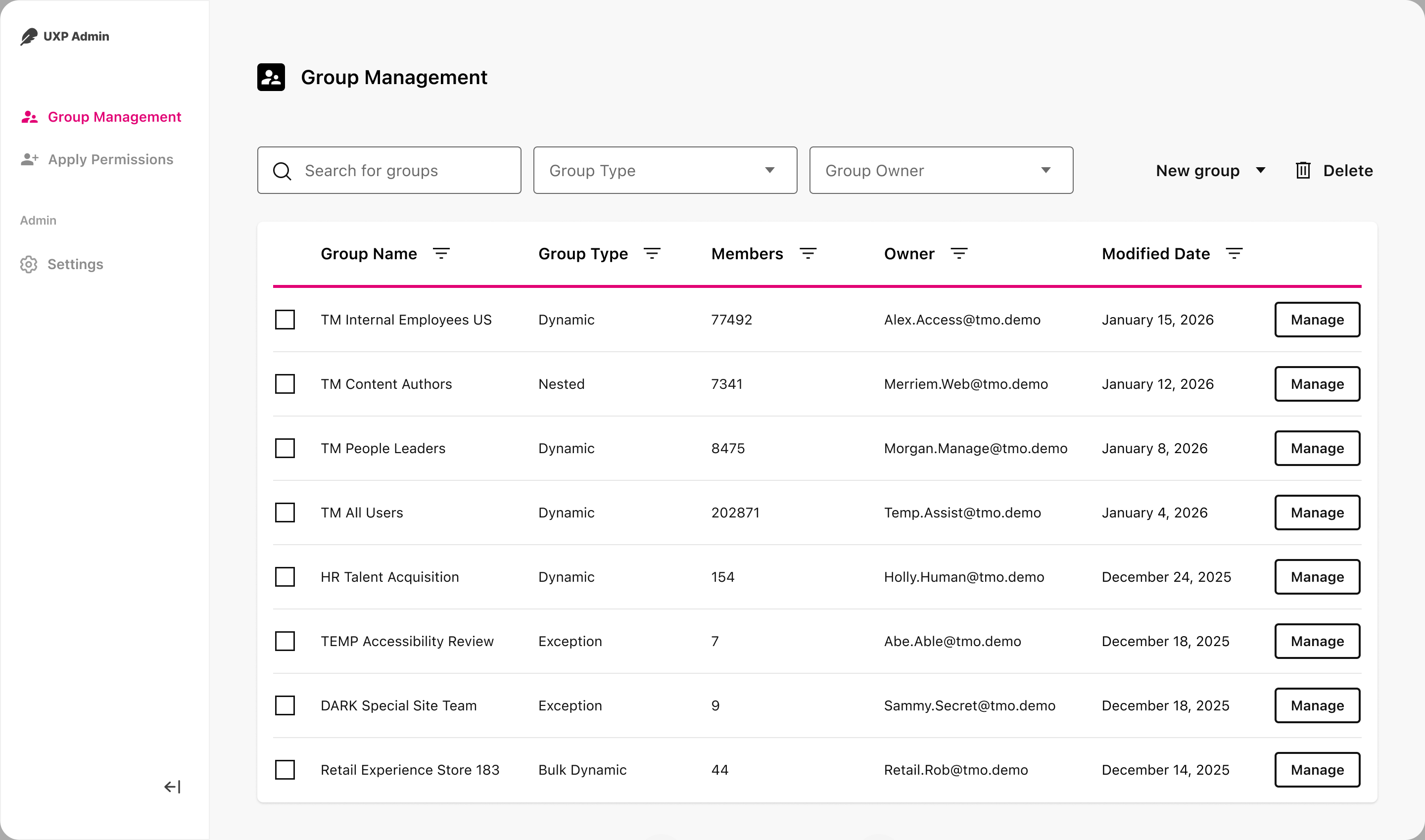Screen dimensions: 1425x840
Task: Open Settings from the Admin section
Action: 62,264
